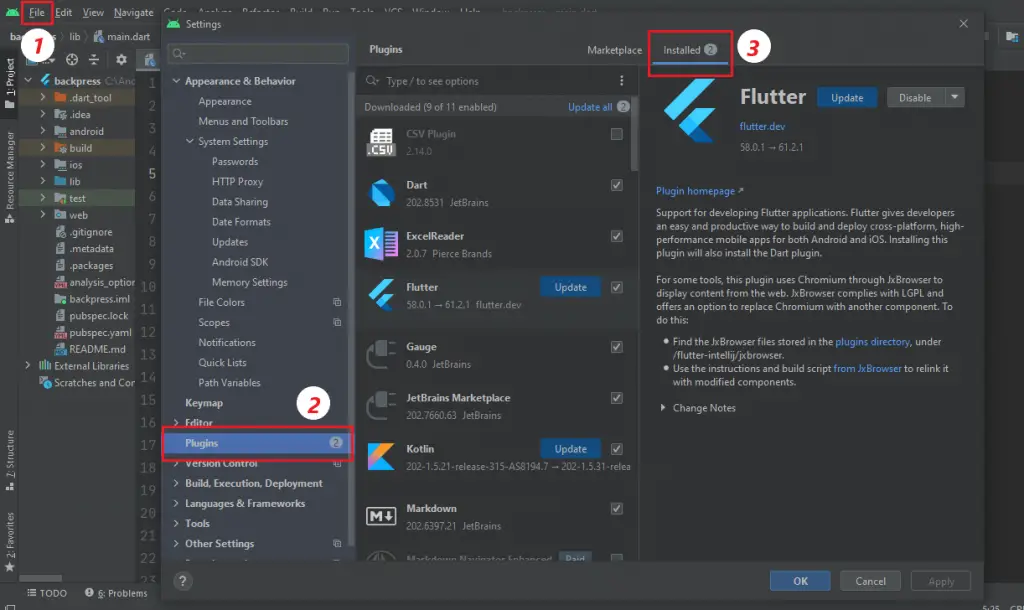
Task: Expand the Change Notes section
Action: 663,408
